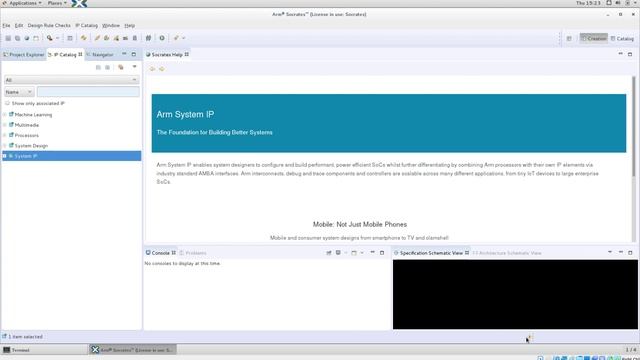Image resolution: width=640 pixels, height=360 pixels.
Task: Go forward in Socrates Help browser
Action: pyautogui.click(x=162, y=69)
